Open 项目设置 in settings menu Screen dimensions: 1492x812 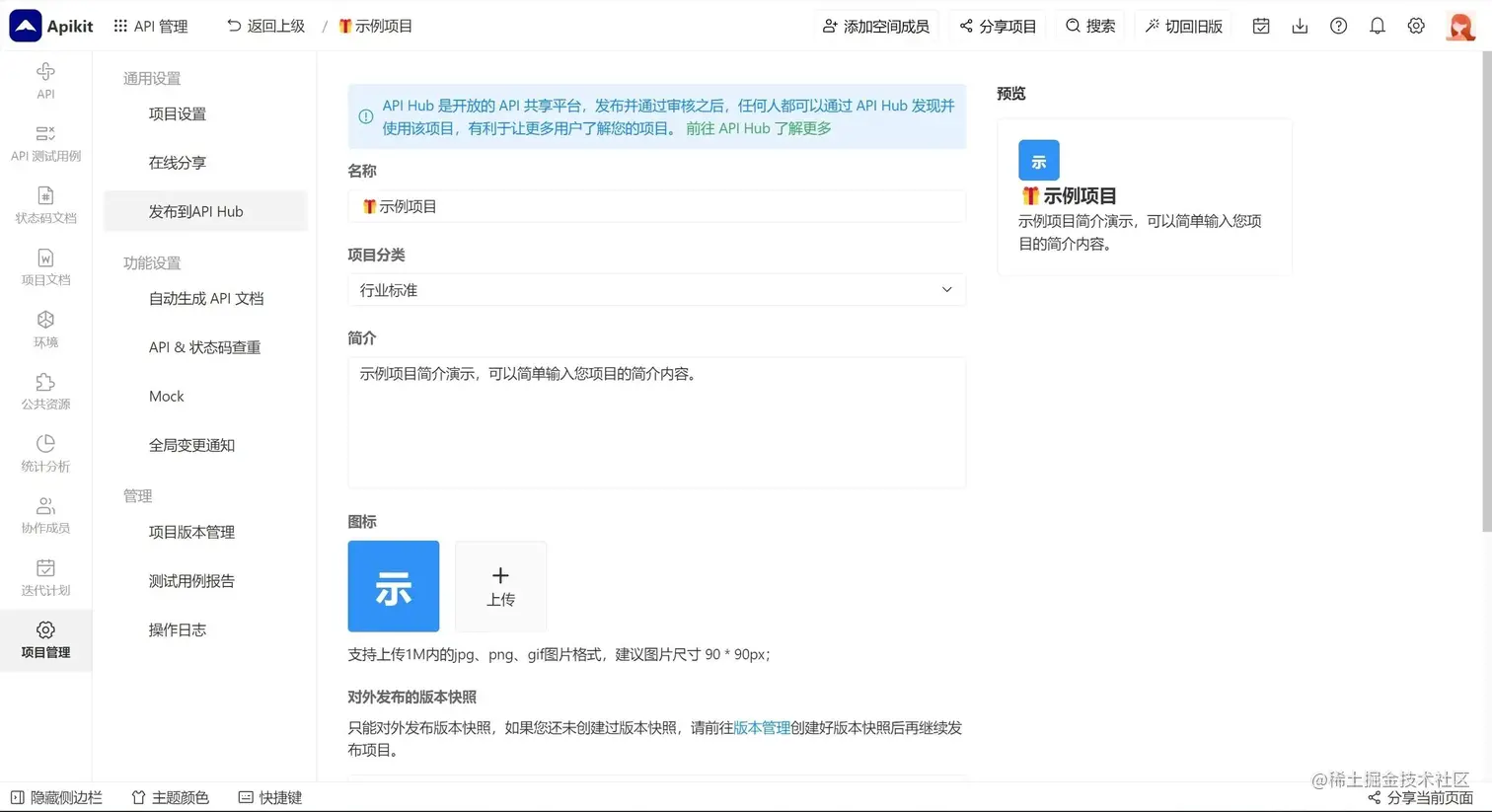[178, 114]
